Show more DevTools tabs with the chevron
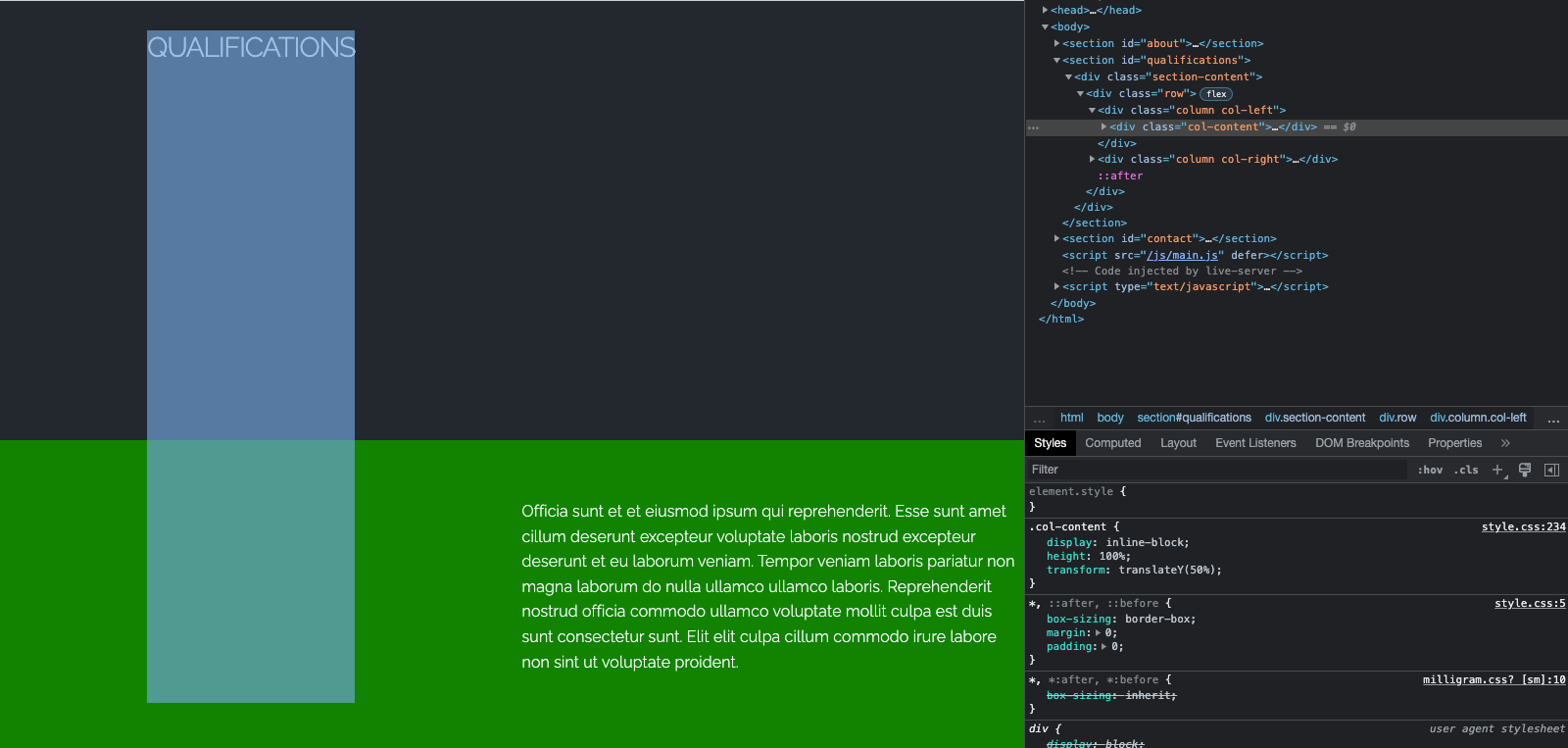 [x=1505, y=443]
